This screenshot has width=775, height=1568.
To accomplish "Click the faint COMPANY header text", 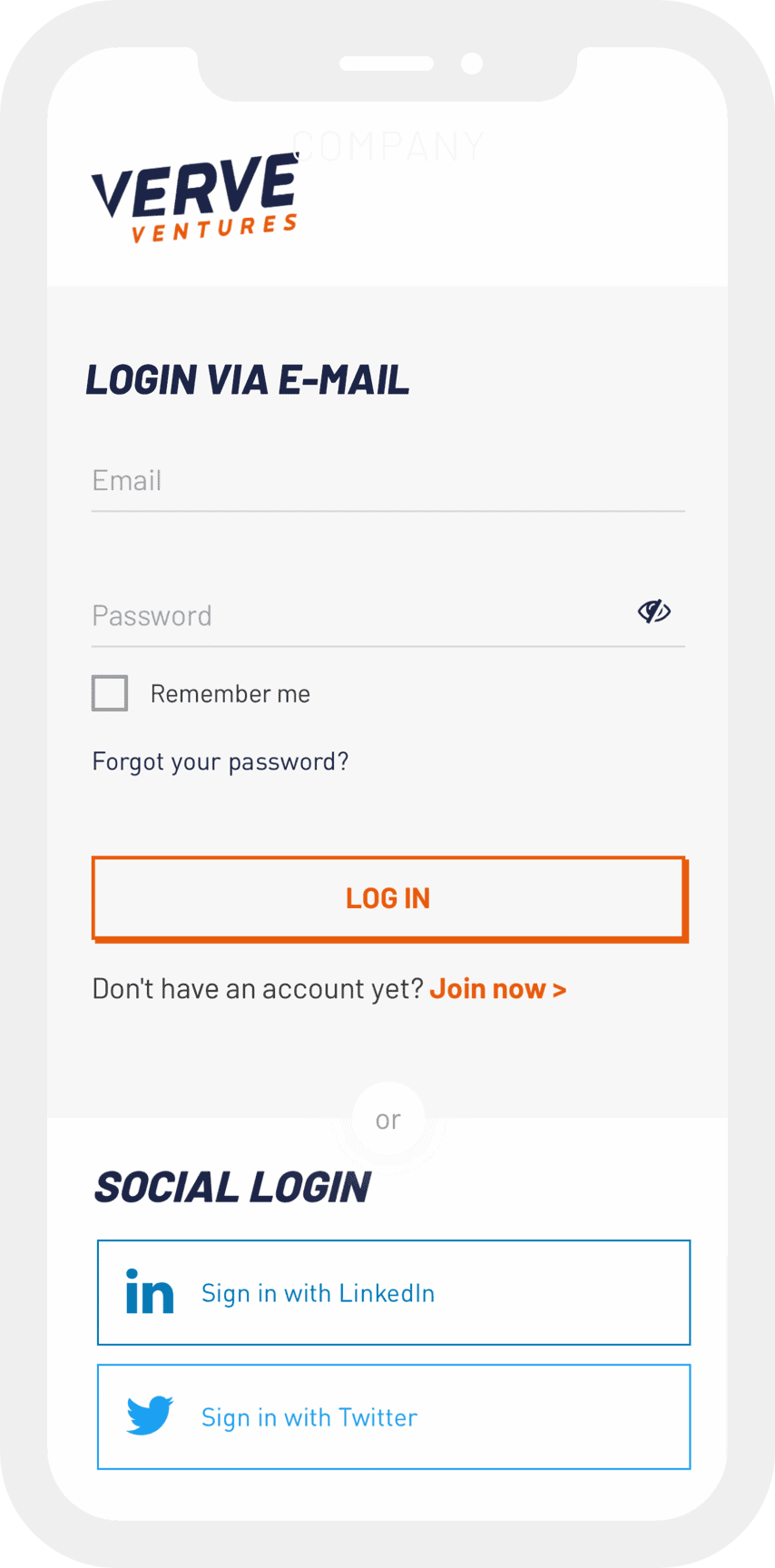I will pyautogui.click(x=388, y=146).
